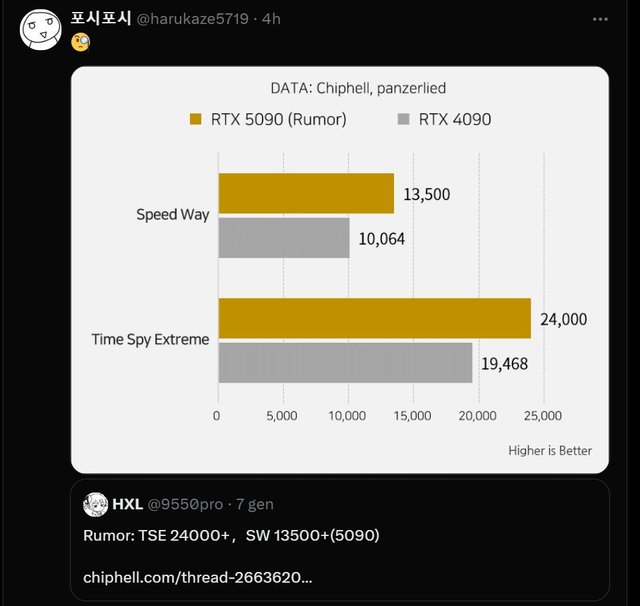Open the tweet's more options menu
This screenshot has width=640, height=606.
(599, 19)
